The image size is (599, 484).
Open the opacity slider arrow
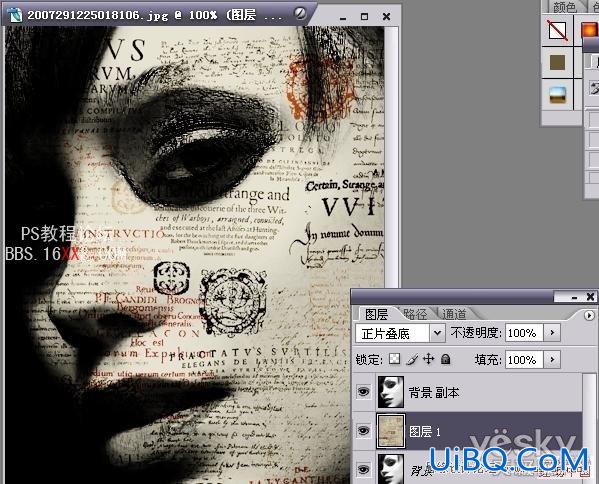click(552, 333)
